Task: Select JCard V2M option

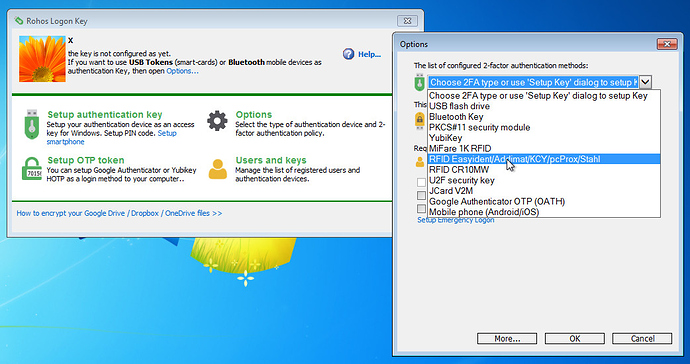Action: [544, 191]
